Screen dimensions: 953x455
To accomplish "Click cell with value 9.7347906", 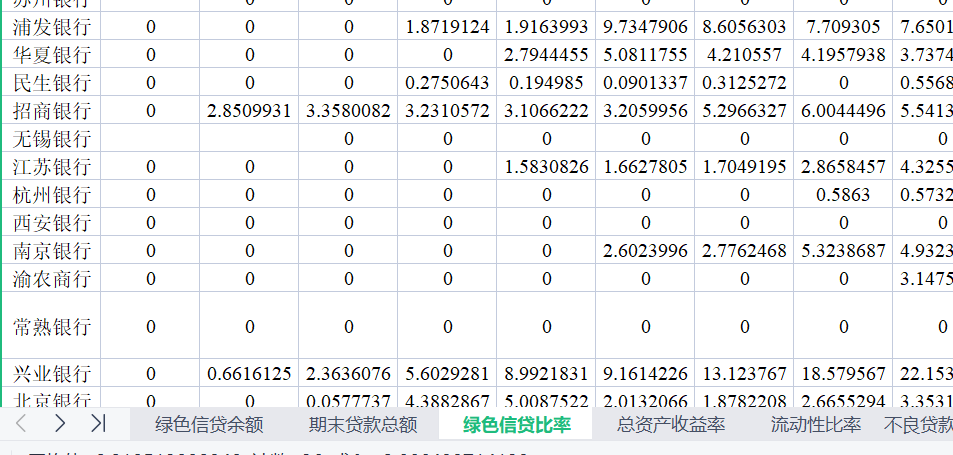I will coord(645,27).
